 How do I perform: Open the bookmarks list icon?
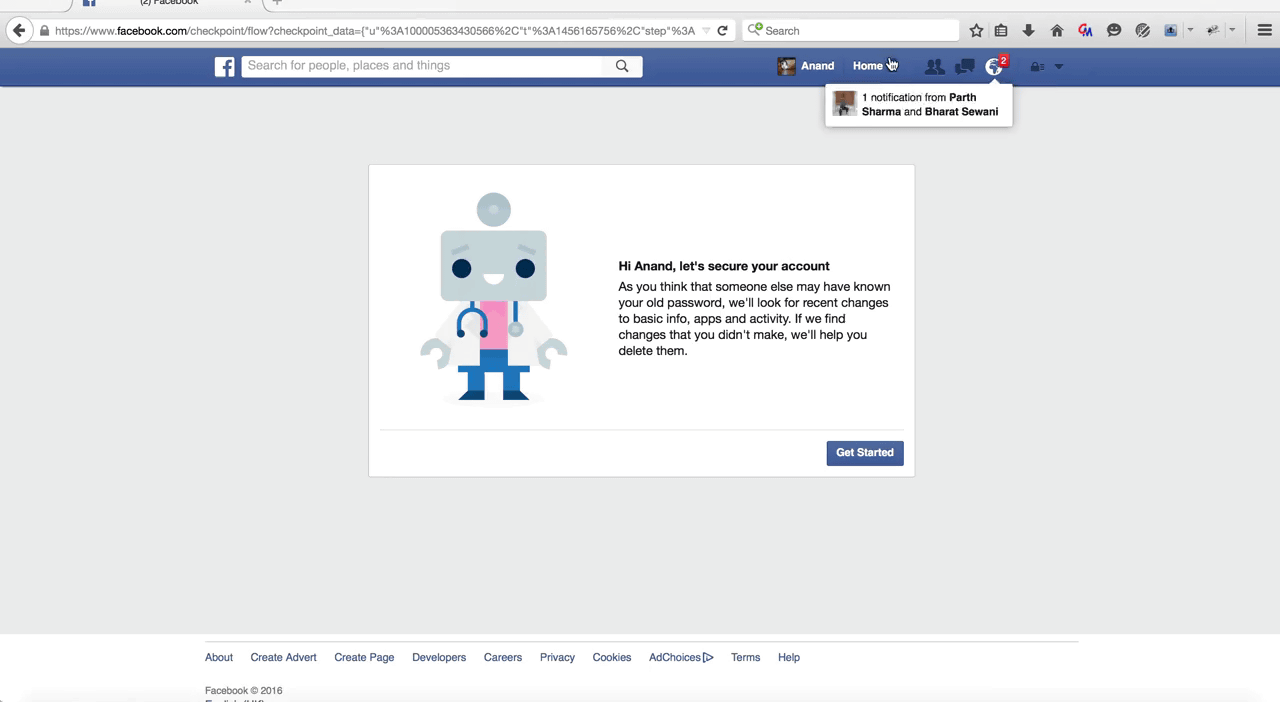click(1001, 31)
